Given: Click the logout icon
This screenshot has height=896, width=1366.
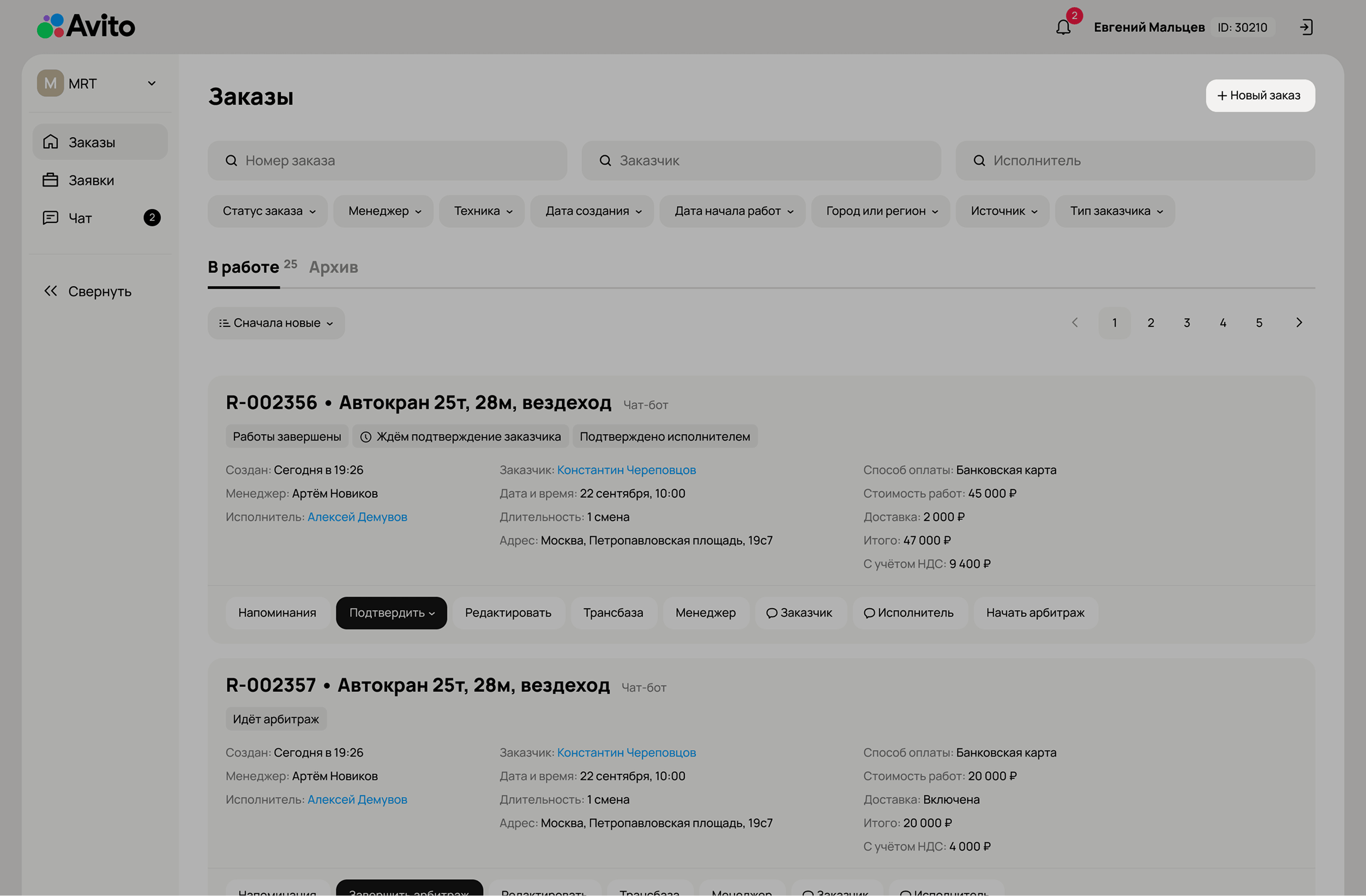Looking at the screenshot, I should [1305, 27].
